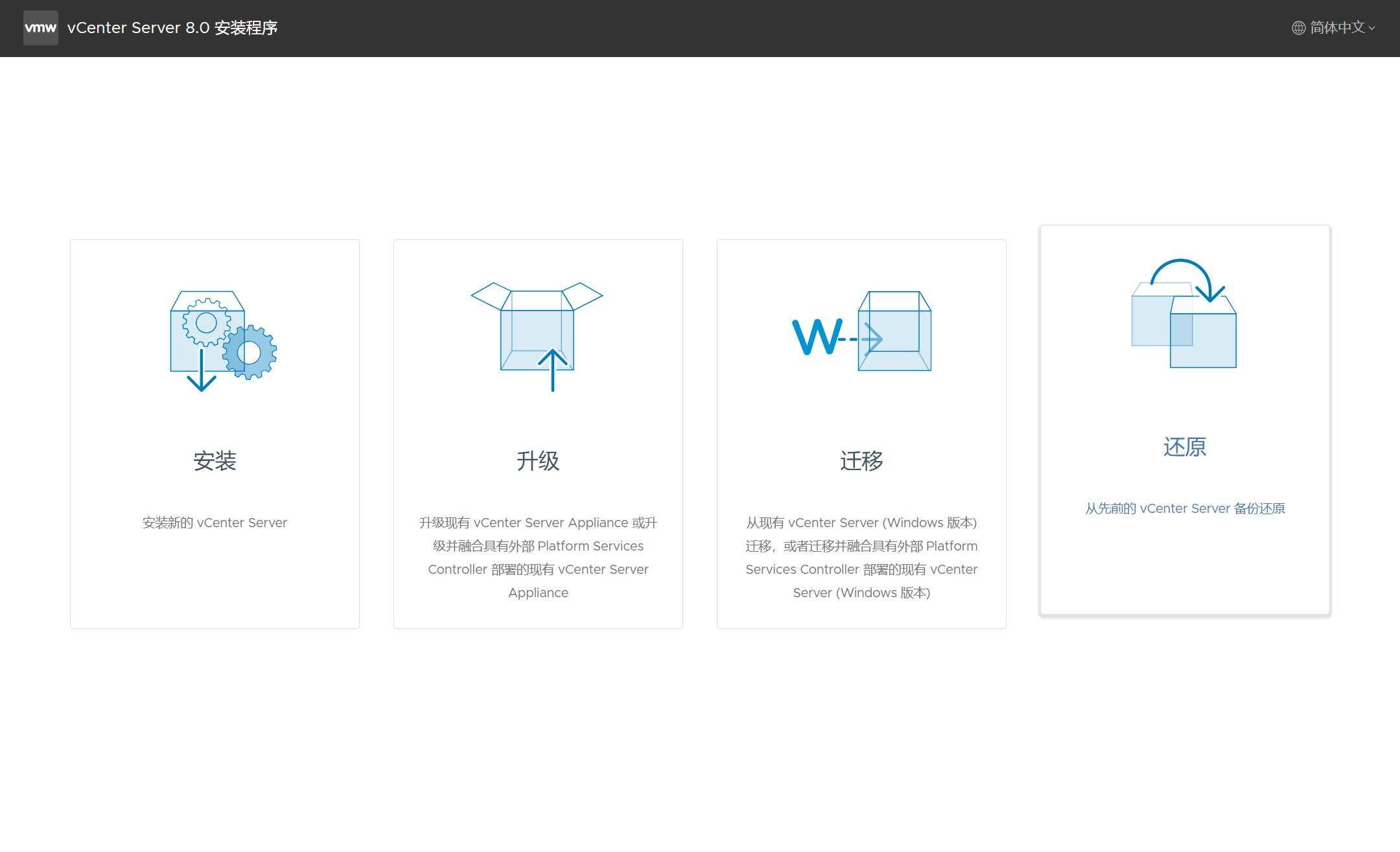Click 从先前的 vCenter Server 备份还原 link
Image resolution: width=1400 pixels, height=852 pixels.
tap(1185, 508)
